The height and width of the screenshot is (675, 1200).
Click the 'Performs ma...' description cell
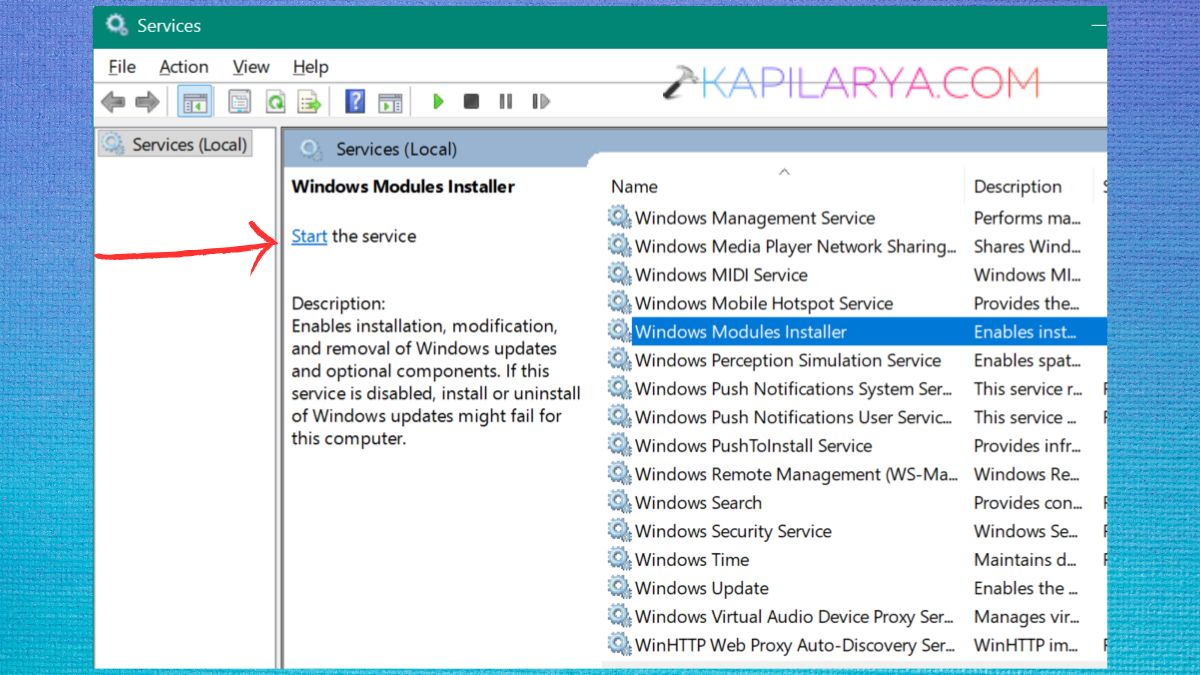pos(1027,217)
